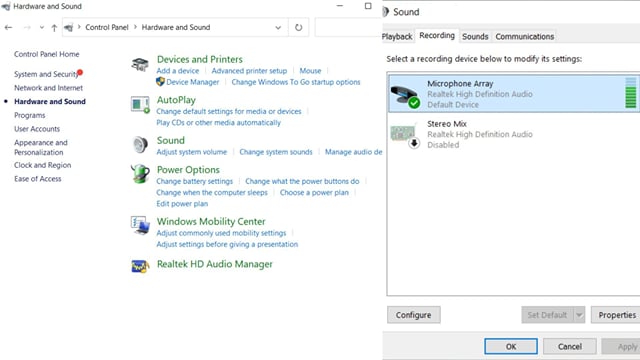Viewport: 640px width, 360px height.
Task: Click the Apply button
Action: coord(621,347)
